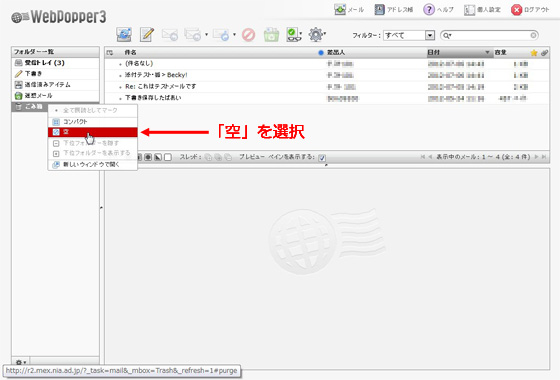The width and height of the screenshot is (560, 380).
Task: Click the paperclip attachment column header
Action: click(x=544, y=53)
